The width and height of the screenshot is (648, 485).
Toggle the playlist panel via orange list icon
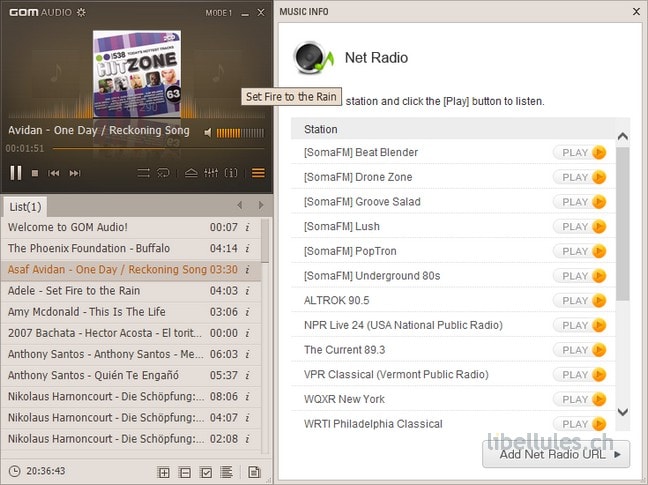(258, 173)
